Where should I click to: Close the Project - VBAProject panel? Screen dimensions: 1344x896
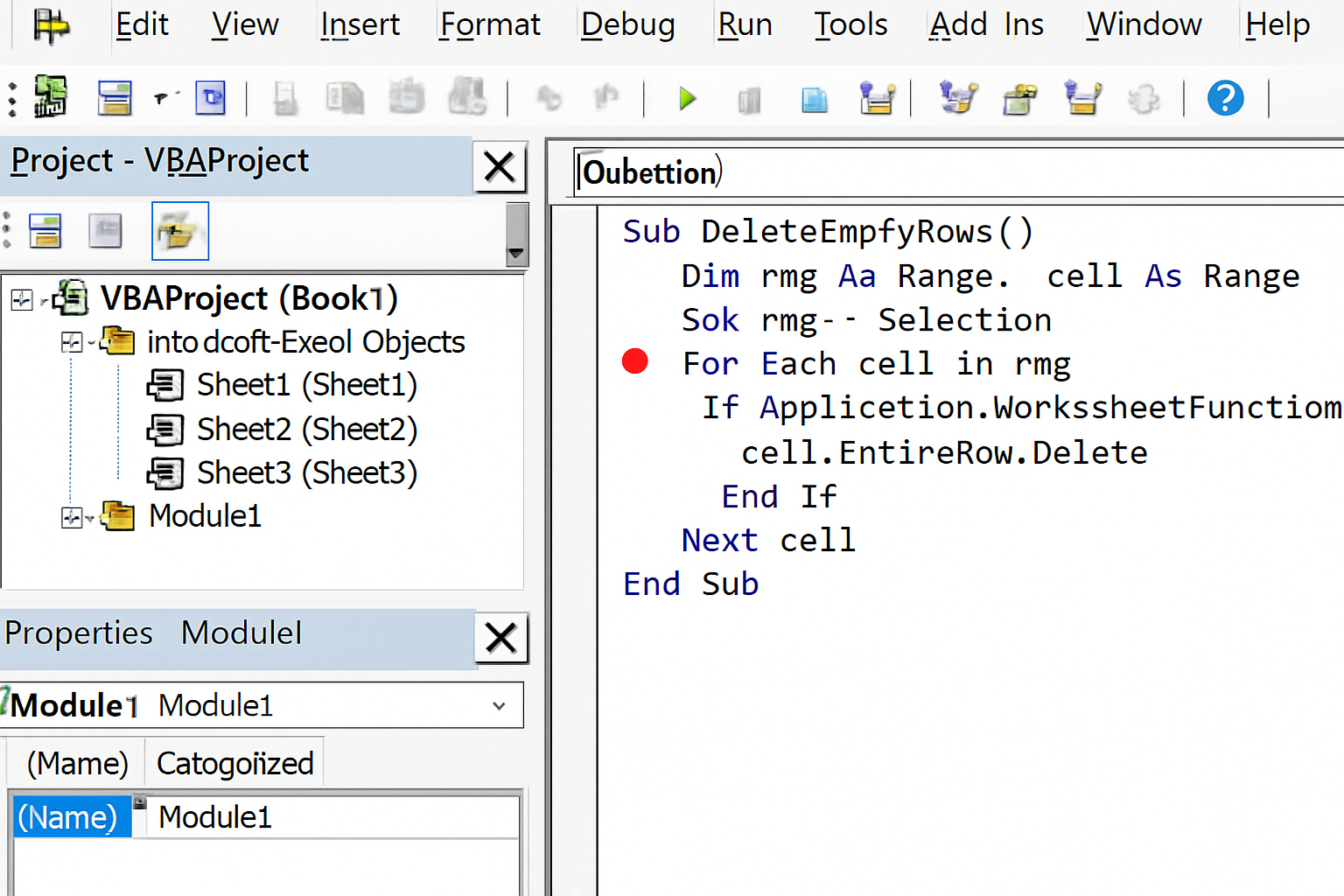(x=500, y=166)
